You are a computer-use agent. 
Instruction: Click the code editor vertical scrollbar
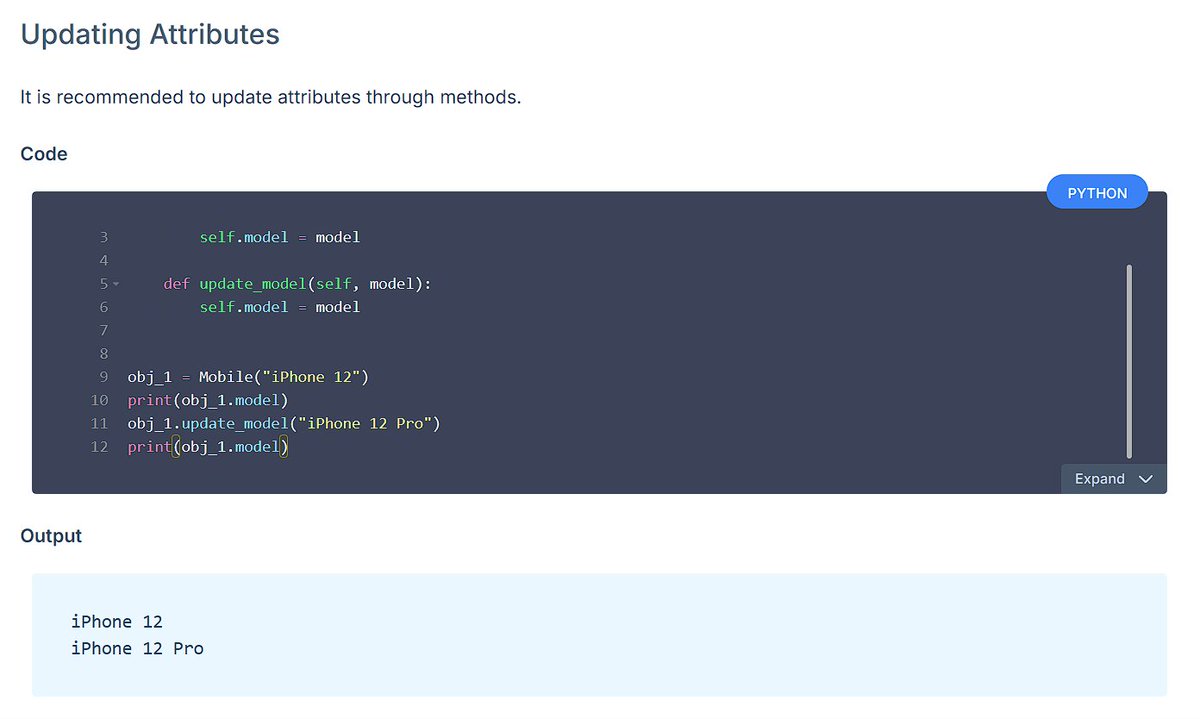pos(1129,361)
